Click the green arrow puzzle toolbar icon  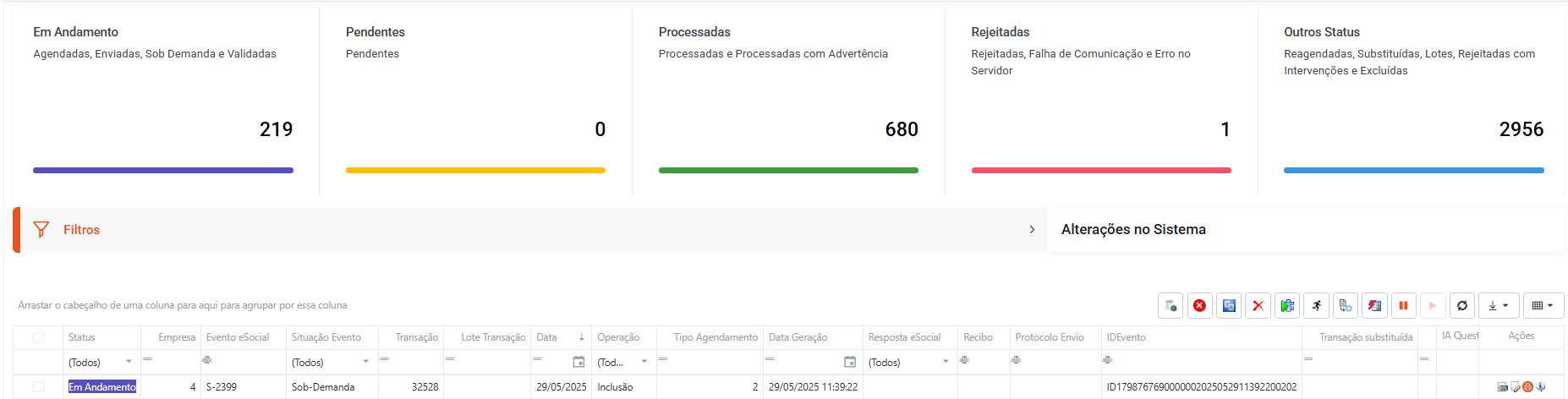(x=1287, y=305)
